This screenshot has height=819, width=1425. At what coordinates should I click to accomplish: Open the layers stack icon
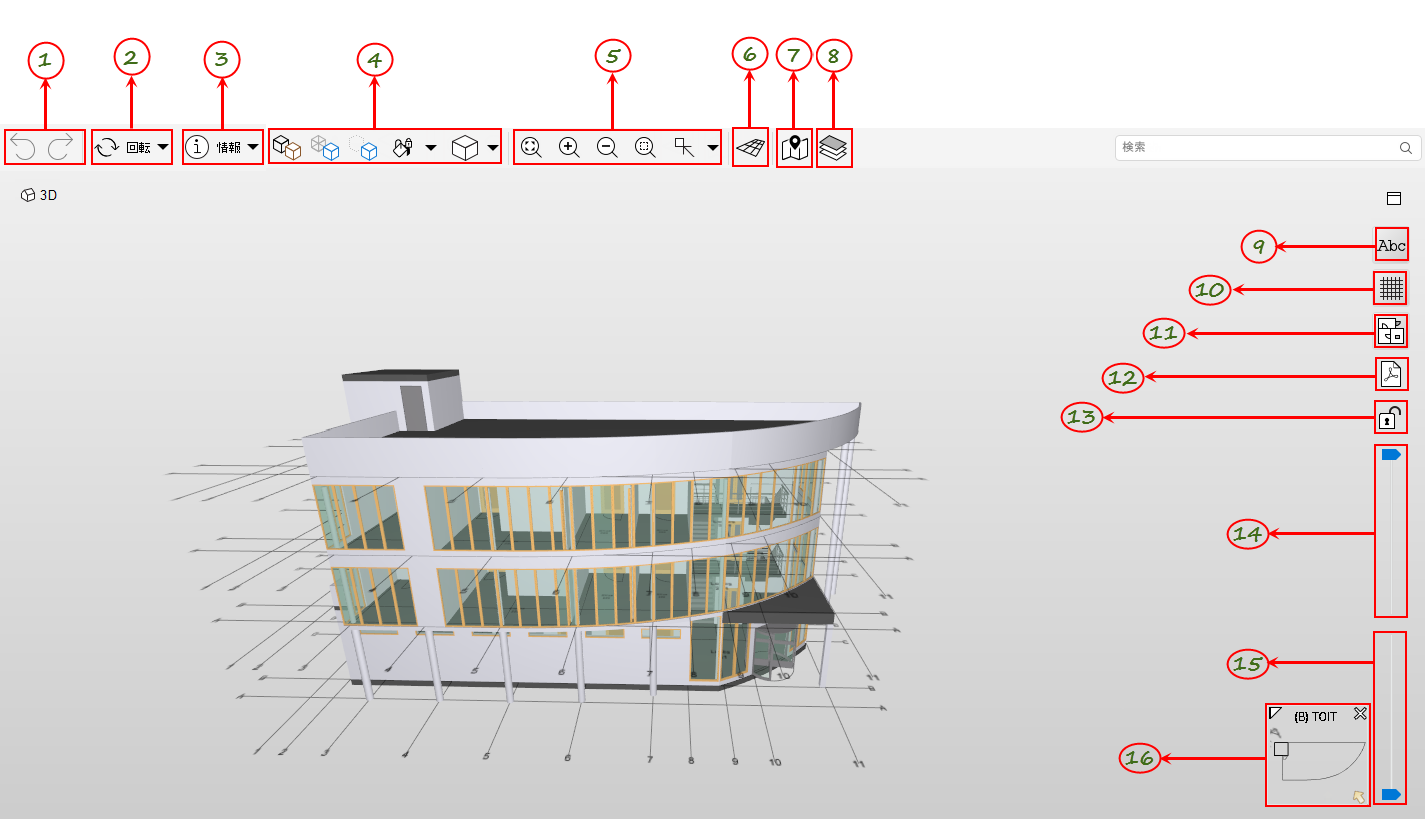tap(834, 148)
